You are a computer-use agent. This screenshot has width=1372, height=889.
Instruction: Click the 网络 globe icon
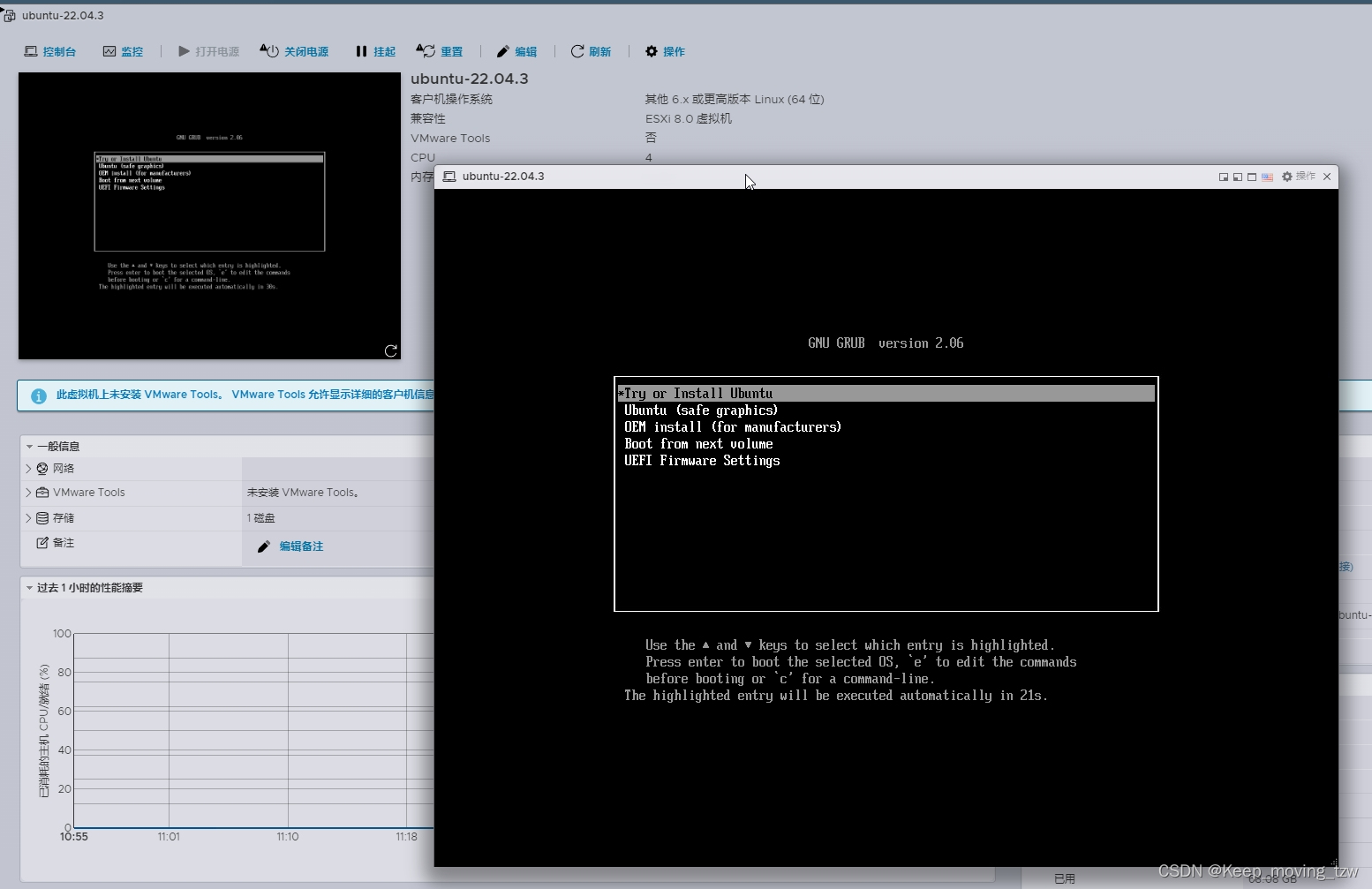coord(42,468)
